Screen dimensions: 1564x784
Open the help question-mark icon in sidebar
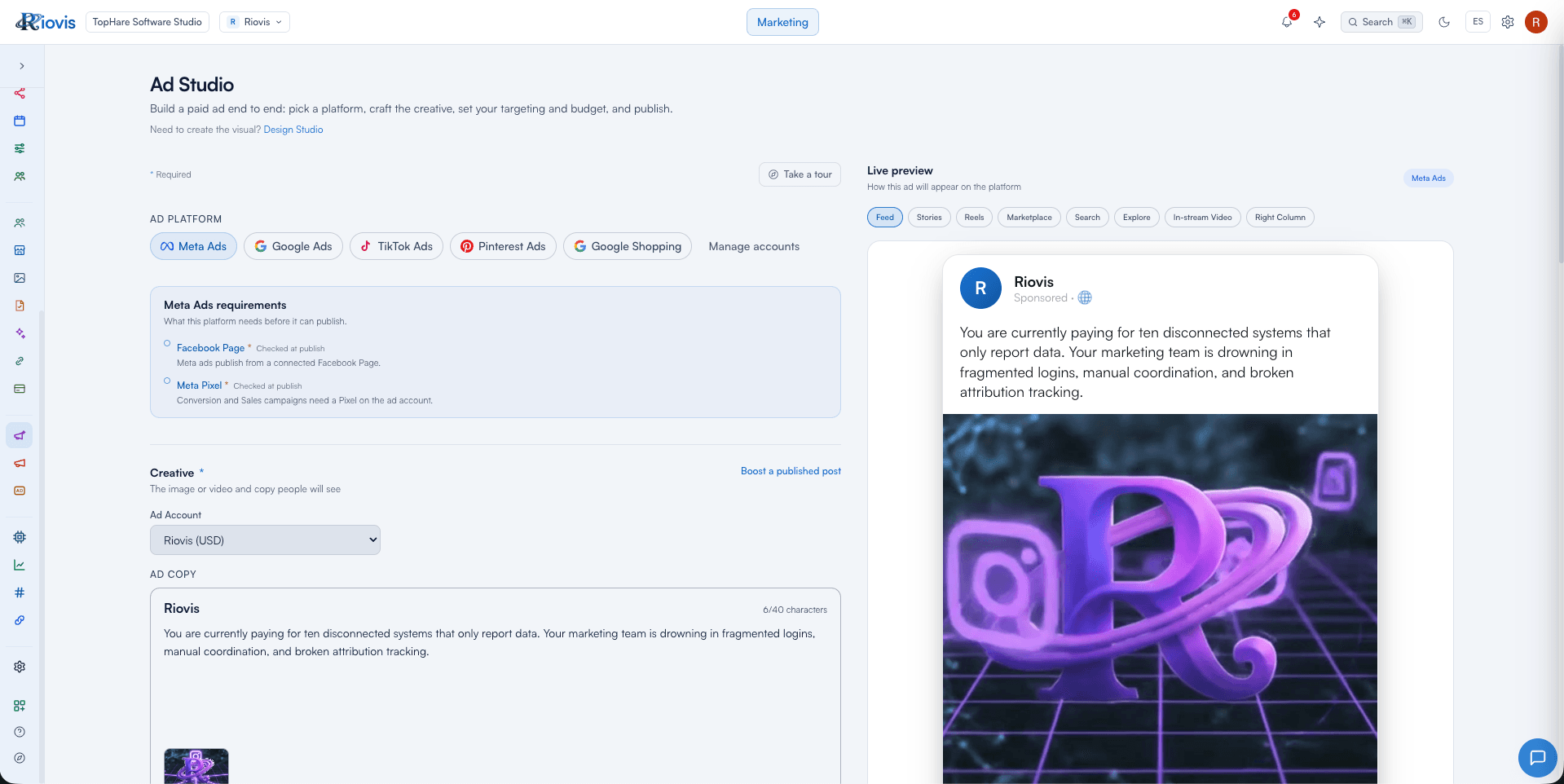(x=20, y=732)
